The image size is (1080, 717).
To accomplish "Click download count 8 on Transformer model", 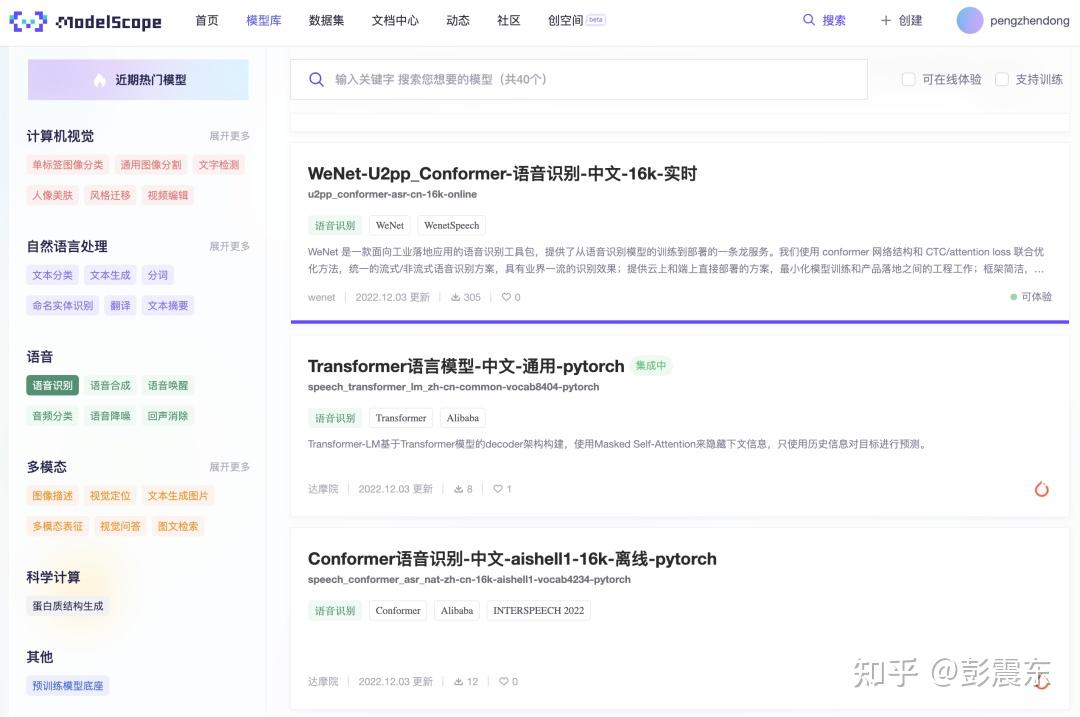I will (x=463, y=489).
